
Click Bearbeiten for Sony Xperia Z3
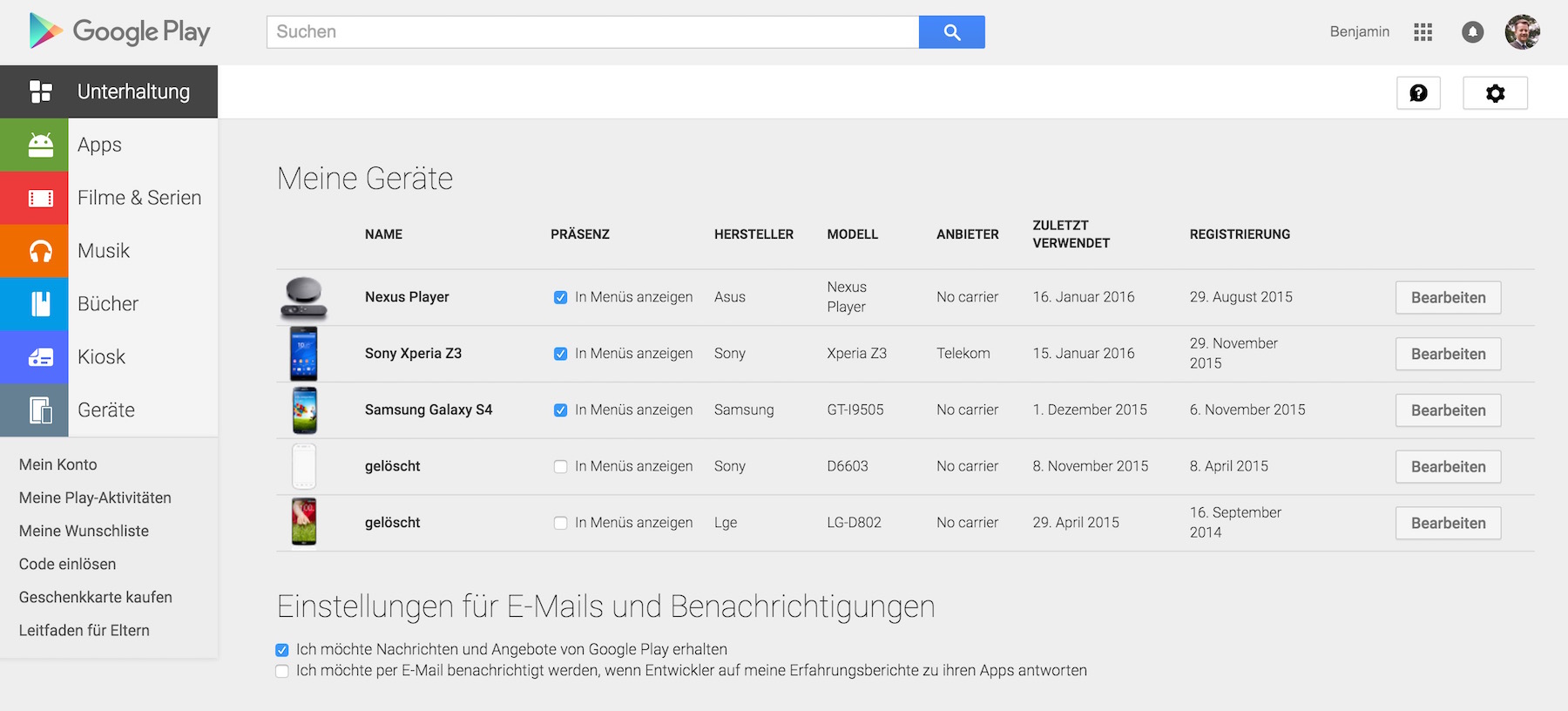1448,354
